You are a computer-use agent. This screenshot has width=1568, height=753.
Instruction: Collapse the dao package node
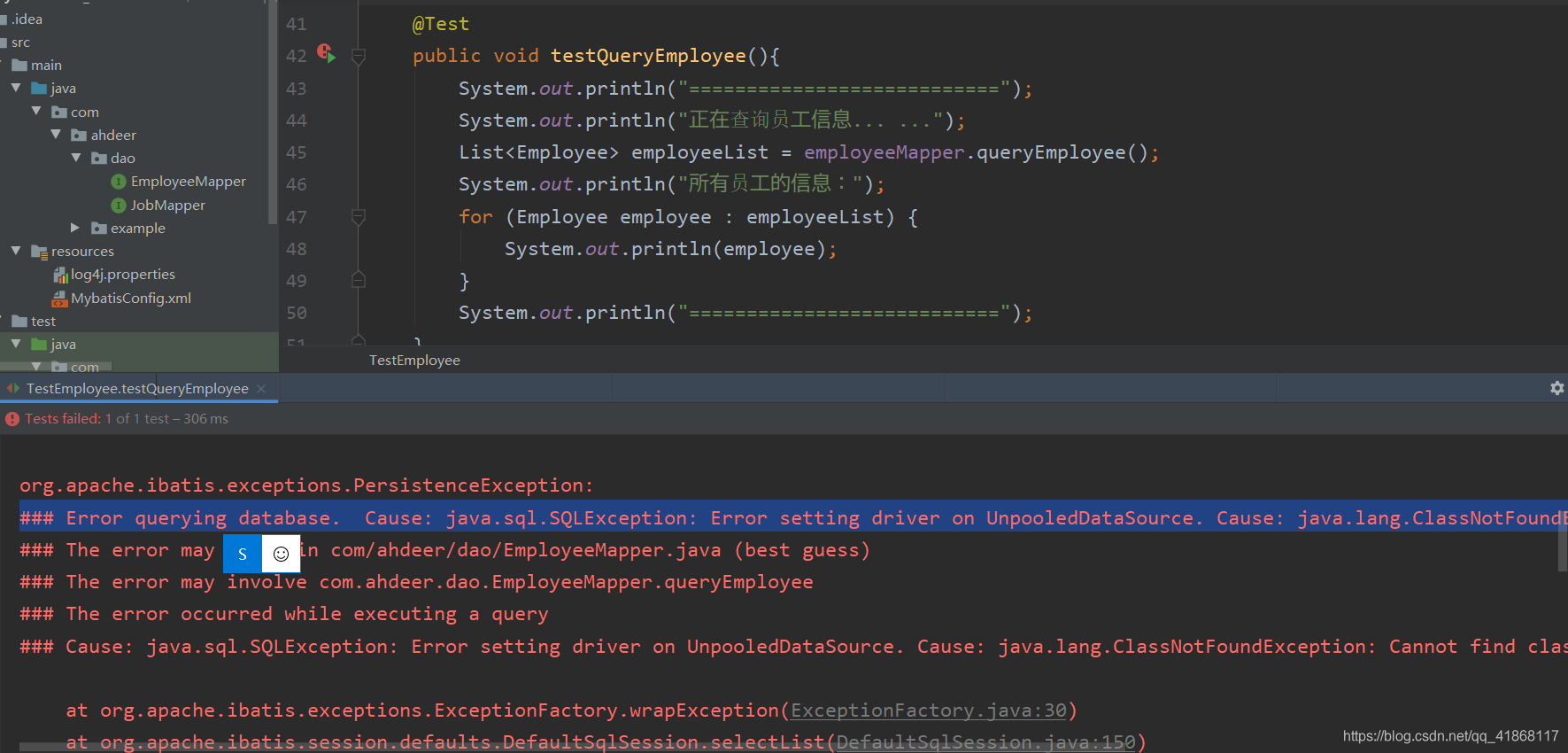tap(75, 158)
